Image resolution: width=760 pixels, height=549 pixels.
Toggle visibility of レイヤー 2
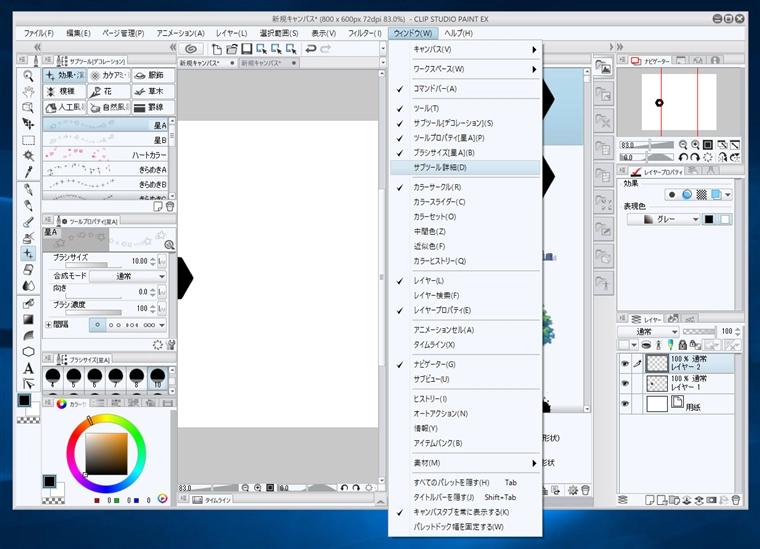[x=625, y=363]
